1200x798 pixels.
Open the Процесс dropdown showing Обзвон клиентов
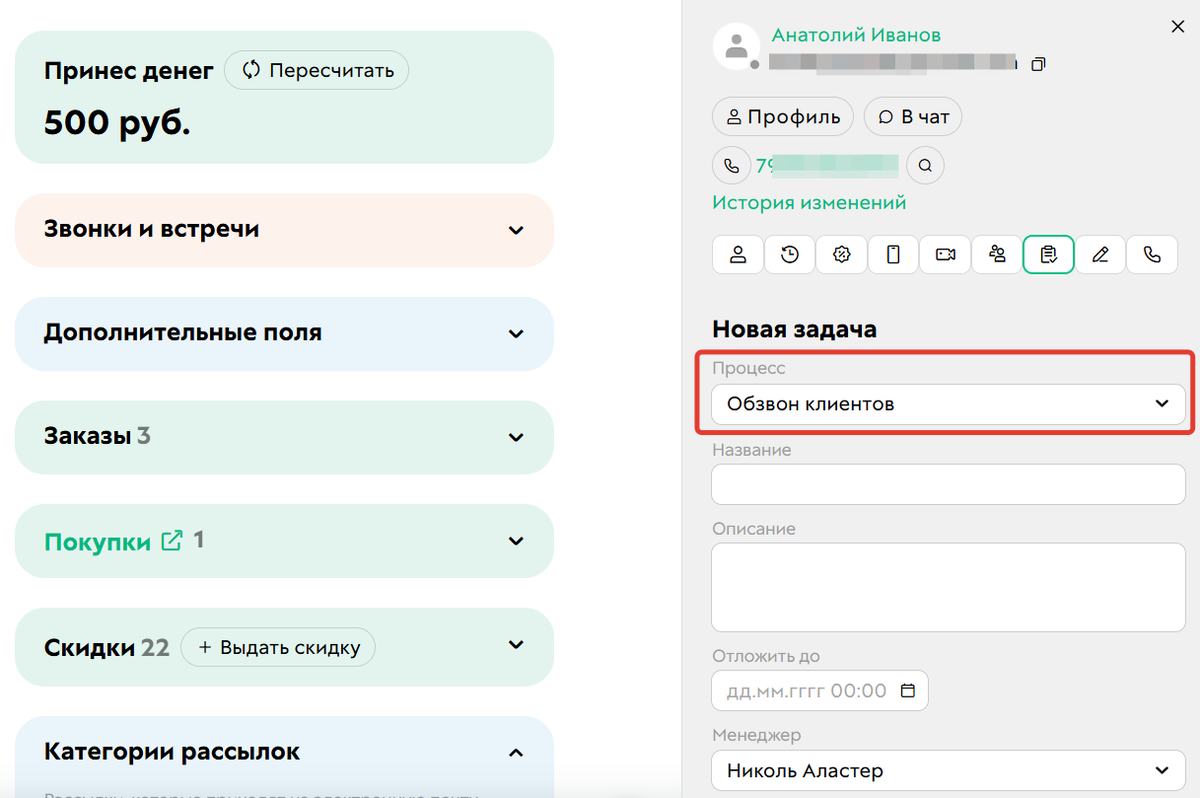[x=946, y=404]
